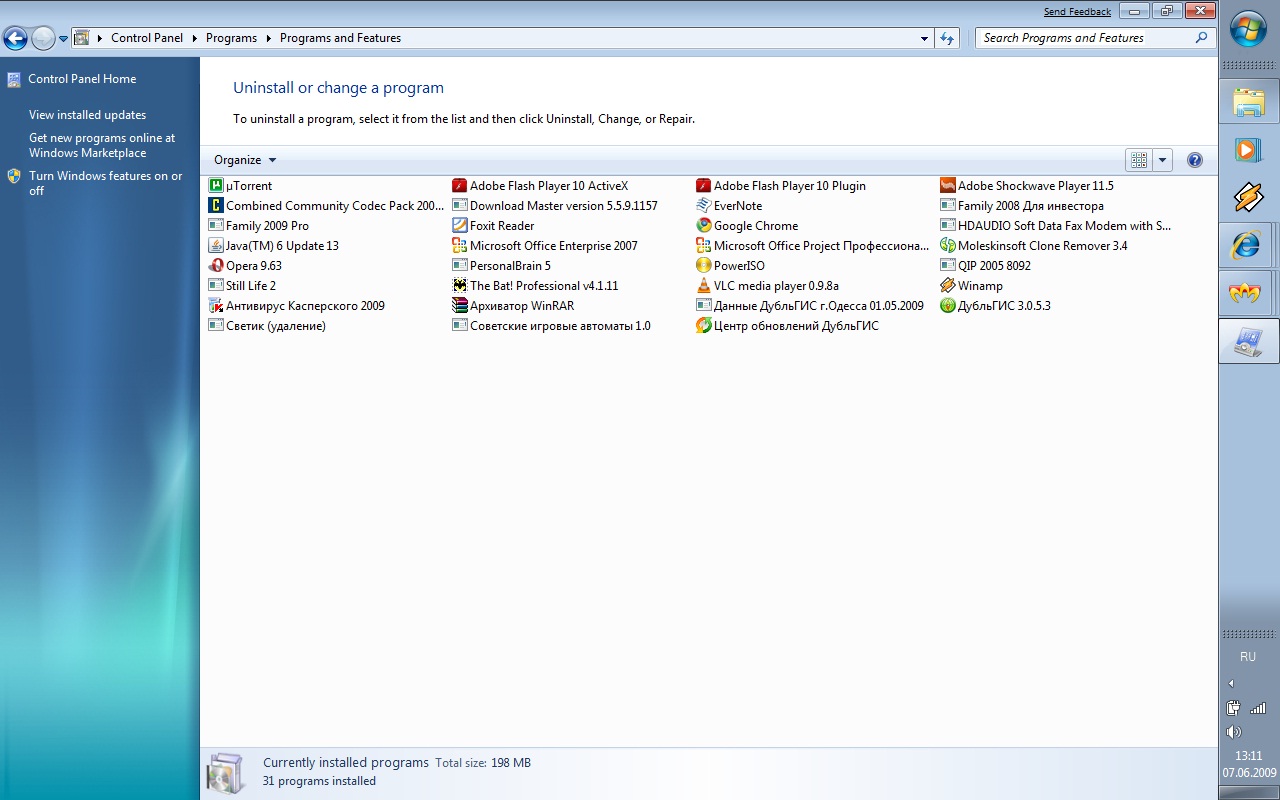
Task: Open View installed updates link
Action: click(x=87, y=115)
